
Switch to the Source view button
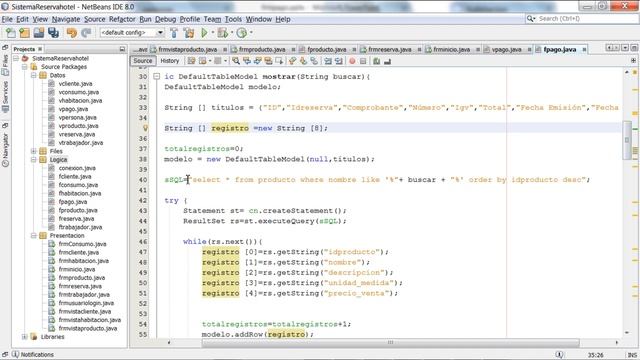tap(142, 61)
